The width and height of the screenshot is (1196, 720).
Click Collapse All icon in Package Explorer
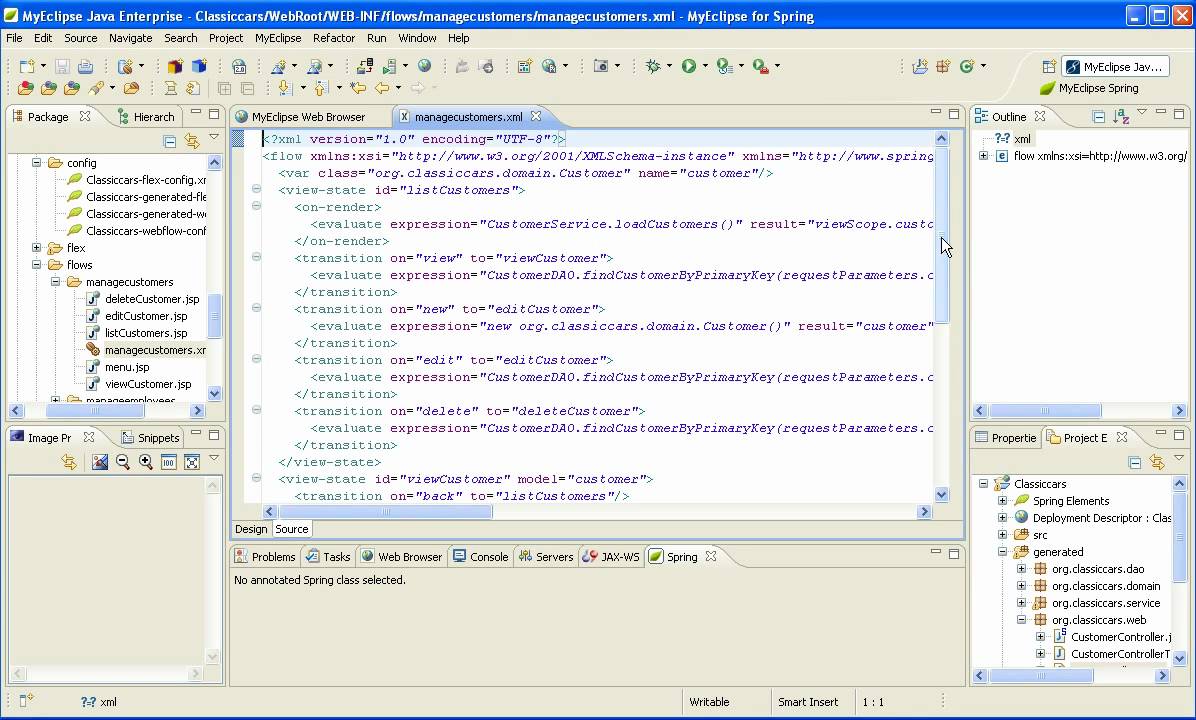[x=169, y=141]
